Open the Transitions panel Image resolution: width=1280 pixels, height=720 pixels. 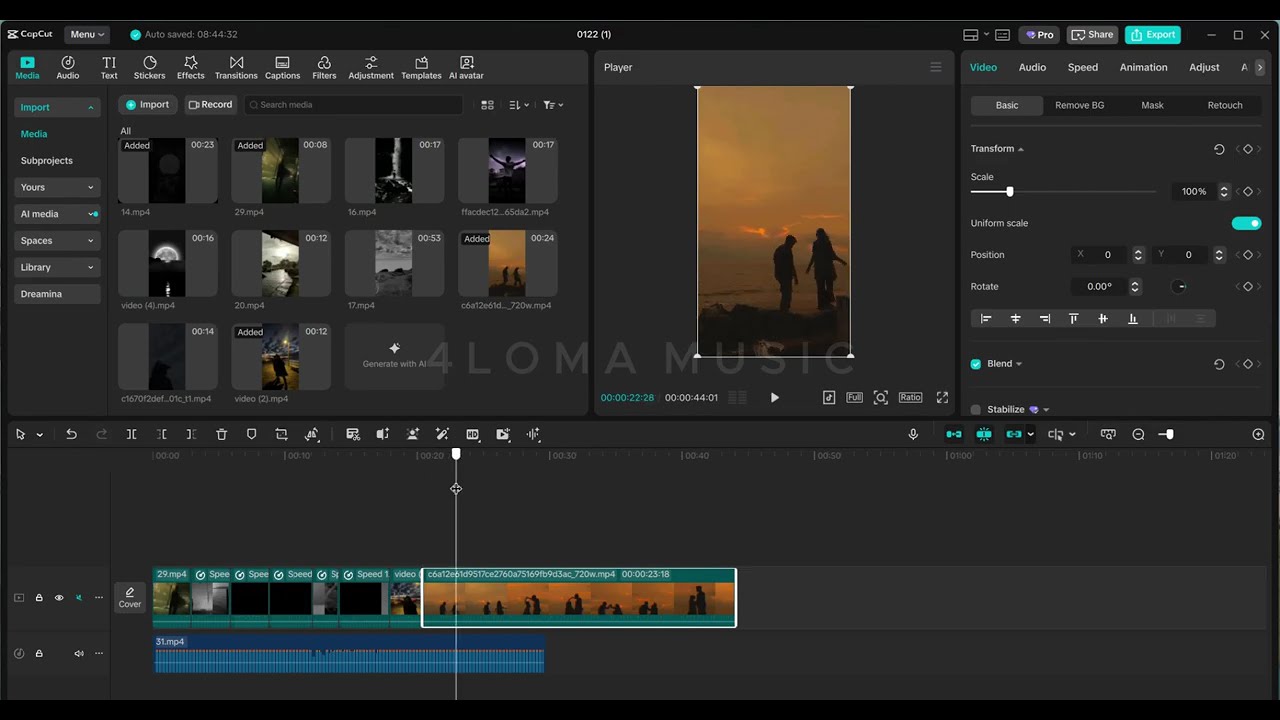tap(236, 68)
